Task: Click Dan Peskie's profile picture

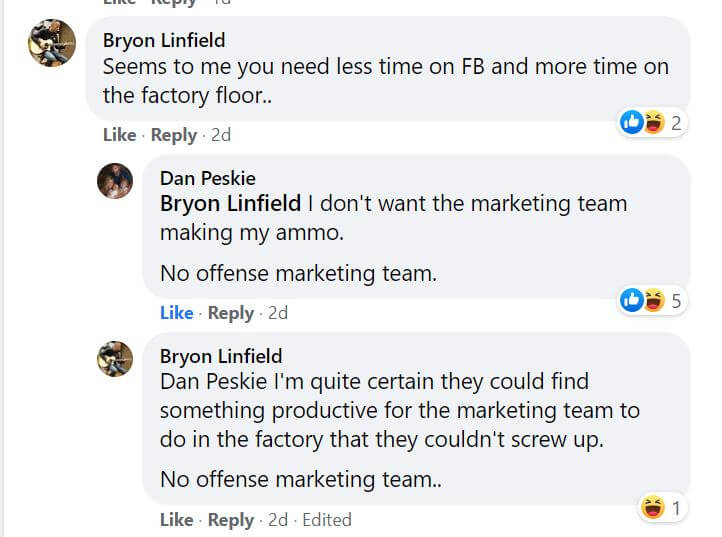Action: [x=115, y=181]
